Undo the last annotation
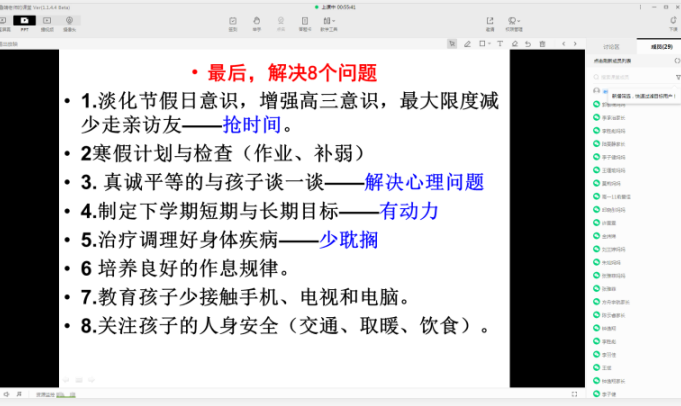The image size is (681, 406). click(x=526, y=44)
